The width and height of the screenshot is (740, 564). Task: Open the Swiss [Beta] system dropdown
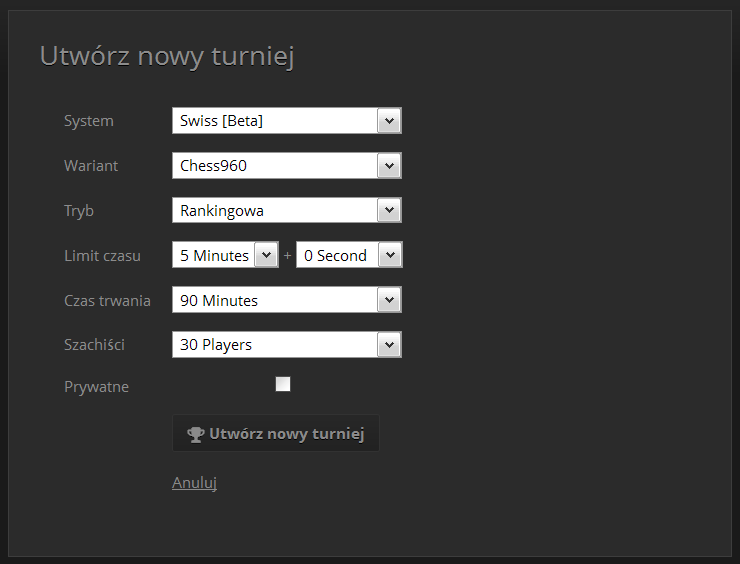pyautogui.click(x=287, y=121)
